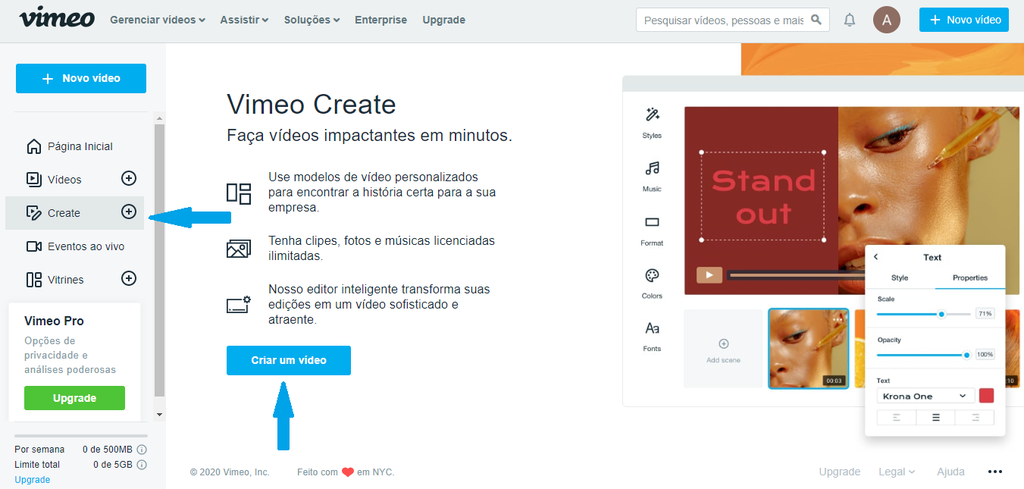Go to Vitrines in sidebar
Viewport: 1024px width, 489px height.
pyautogui.click(x=65, y=279)
